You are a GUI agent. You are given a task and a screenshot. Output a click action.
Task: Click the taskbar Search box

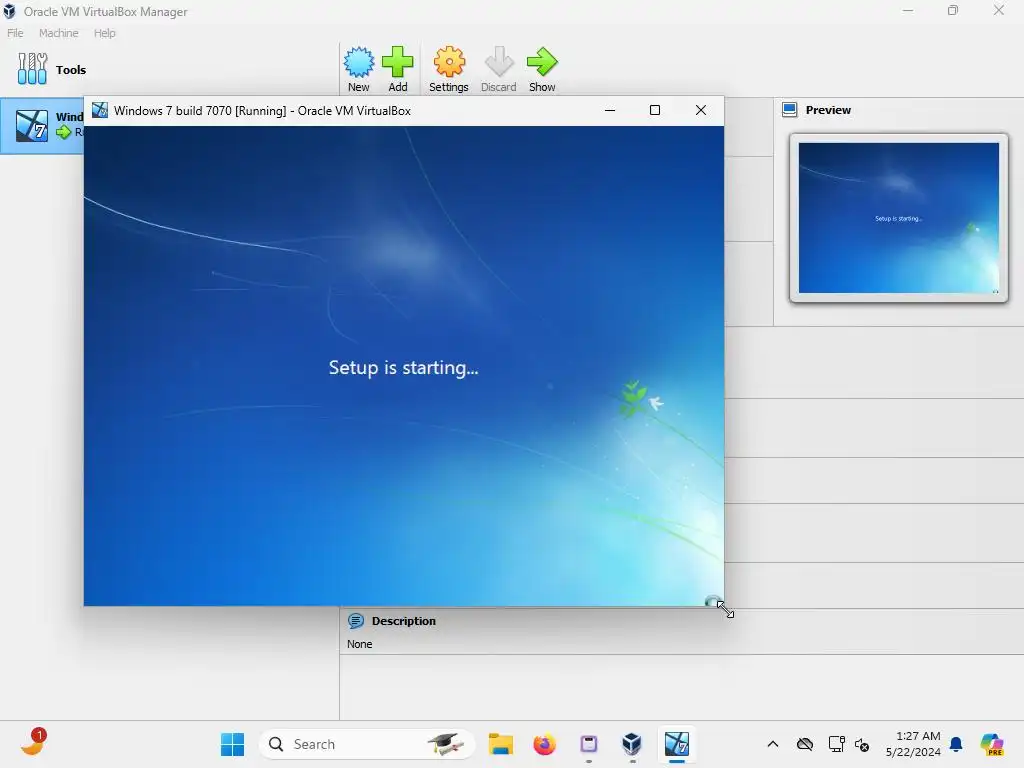pos(366,744)
